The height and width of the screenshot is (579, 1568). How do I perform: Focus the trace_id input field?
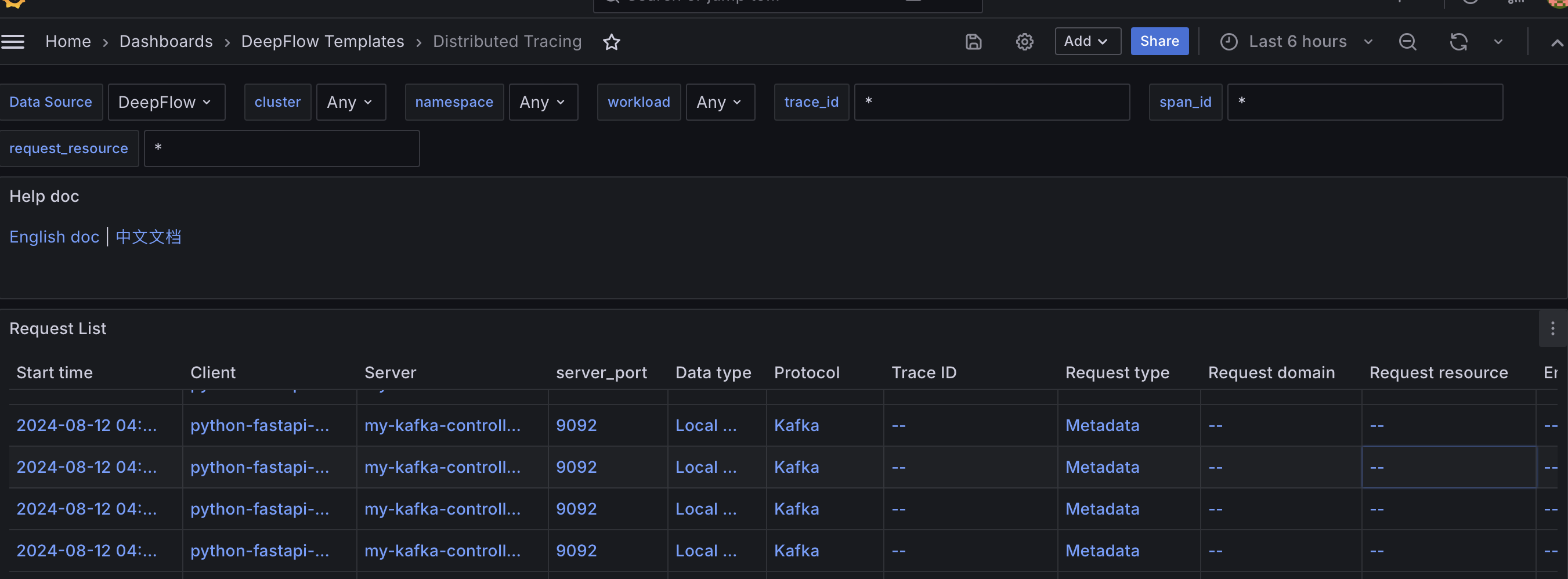click(992, 102)
